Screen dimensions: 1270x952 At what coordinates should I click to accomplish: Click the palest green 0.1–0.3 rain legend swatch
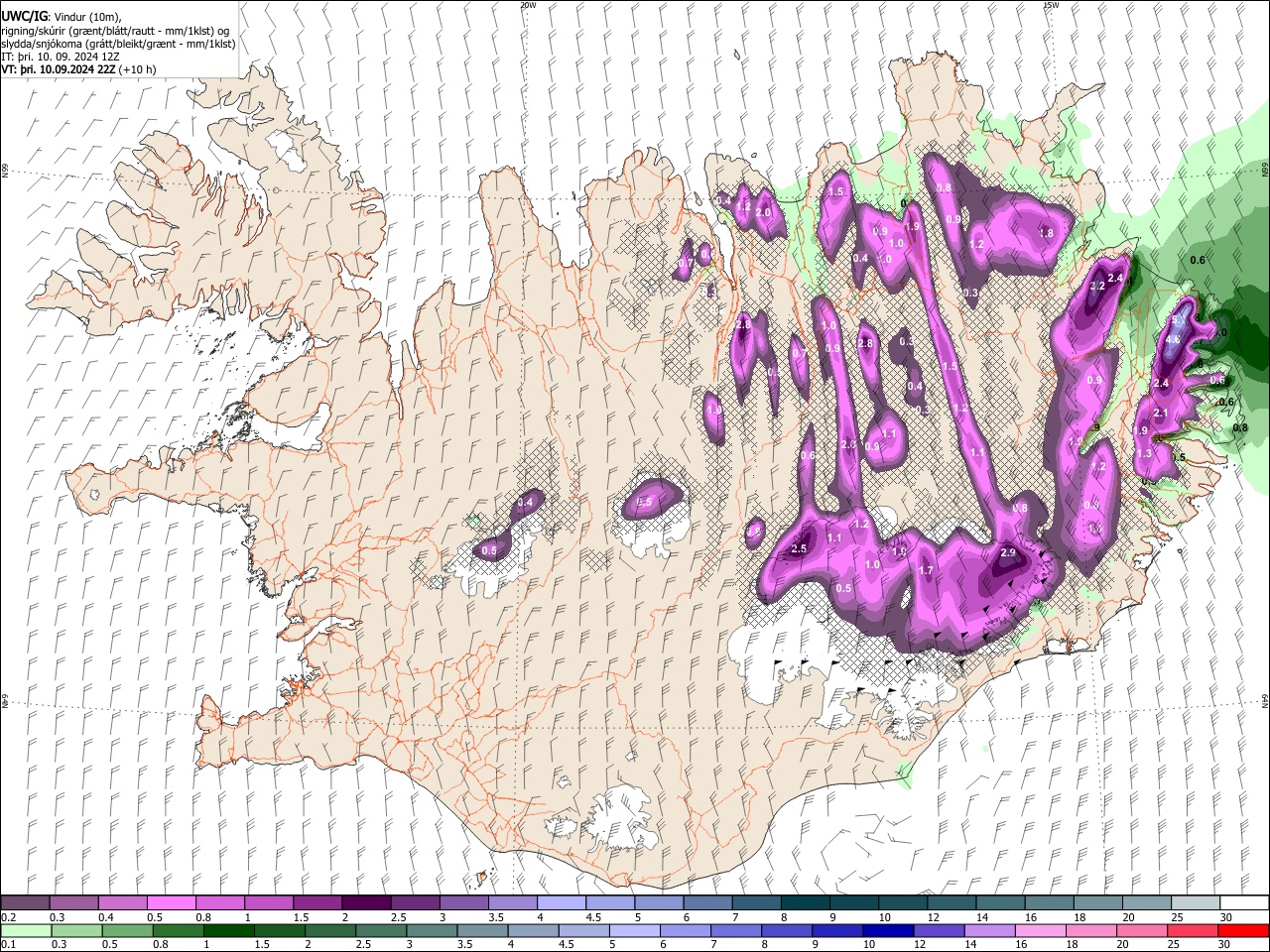26,930
